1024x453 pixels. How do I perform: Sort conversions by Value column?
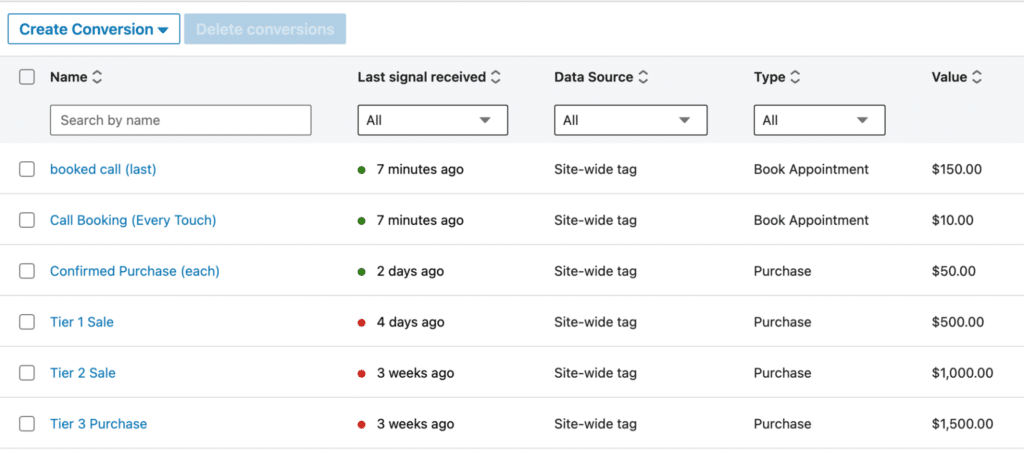click(977, 77)
